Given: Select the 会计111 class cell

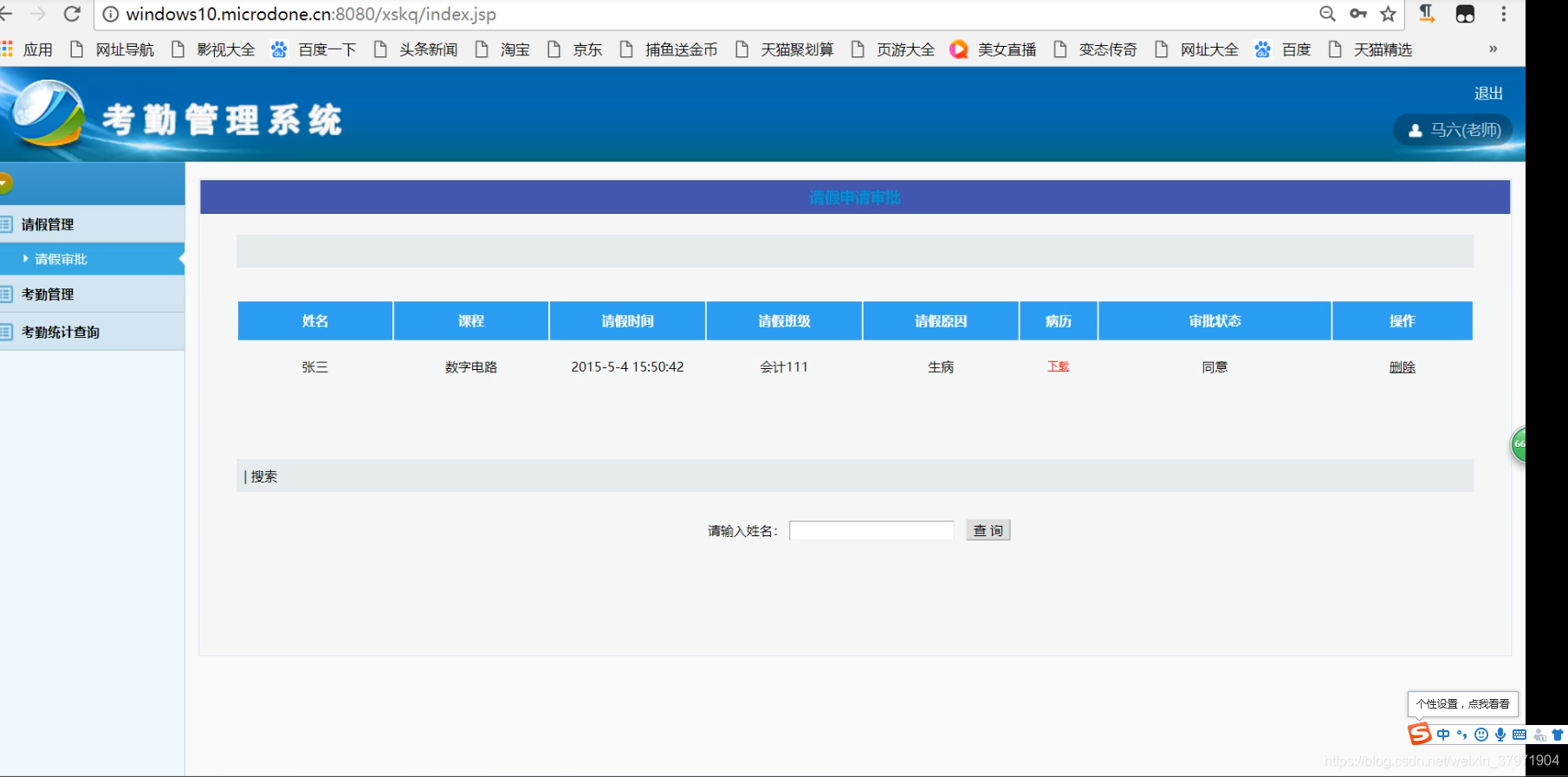Looking at the screenshot, I should 784,367.
